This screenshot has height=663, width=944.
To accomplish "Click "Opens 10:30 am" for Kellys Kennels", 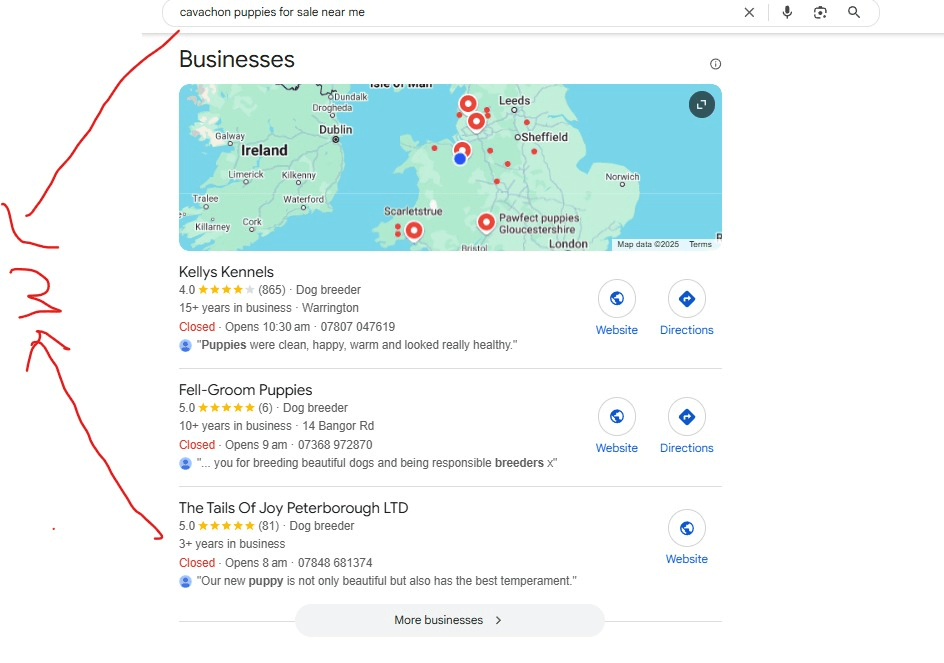I will (267, 327).
